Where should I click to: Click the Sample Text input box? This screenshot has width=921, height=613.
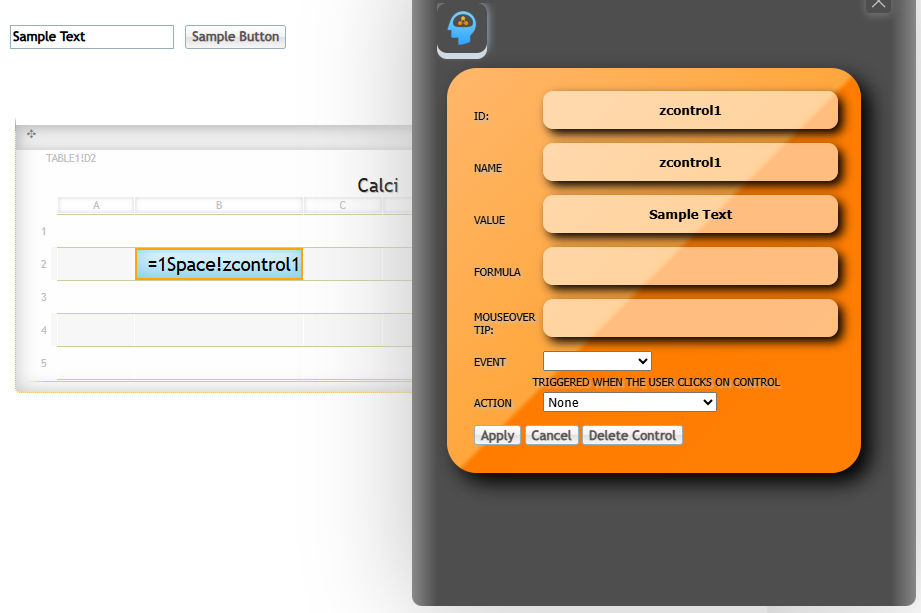[x=92, y=37]
